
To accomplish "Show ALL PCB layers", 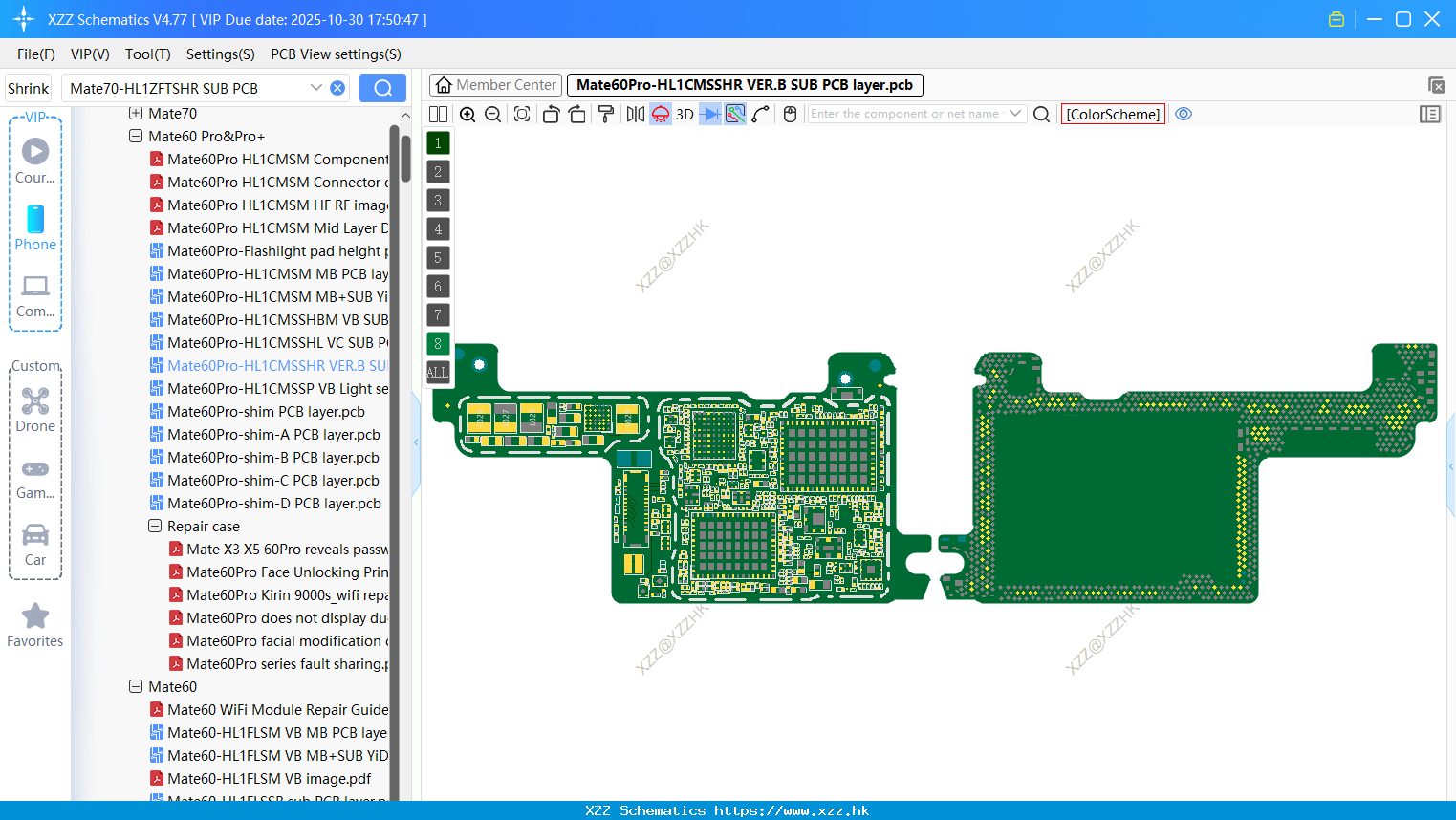I will click(x=437, y=373).
